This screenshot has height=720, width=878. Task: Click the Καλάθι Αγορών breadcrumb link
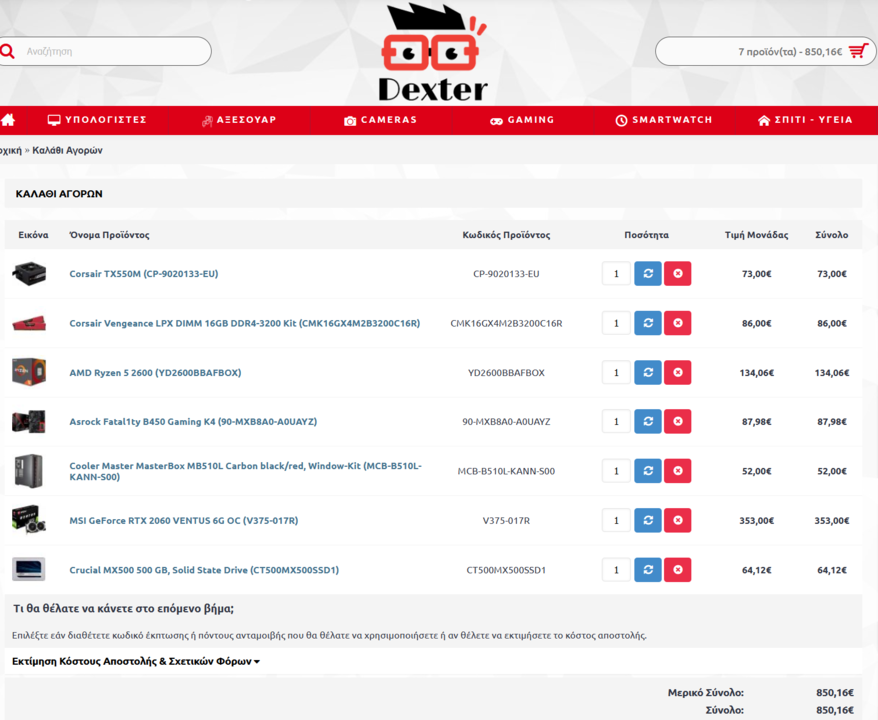(x=67, y=150)
